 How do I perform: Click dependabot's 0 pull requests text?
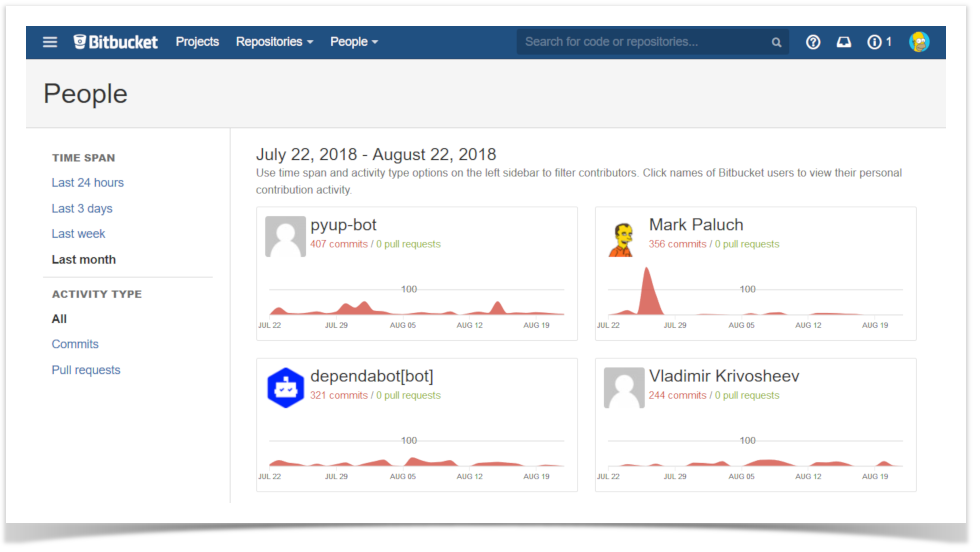point(408,396)
